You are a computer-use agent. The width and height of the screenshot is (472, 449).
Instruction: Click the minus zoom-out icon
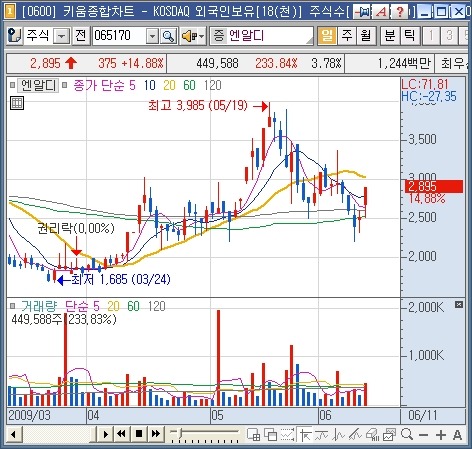tap(424, 435)
